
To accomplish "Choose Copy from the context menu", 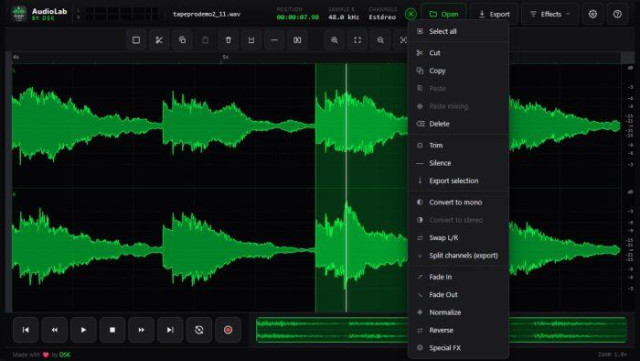I will click(x=458, y=71).
